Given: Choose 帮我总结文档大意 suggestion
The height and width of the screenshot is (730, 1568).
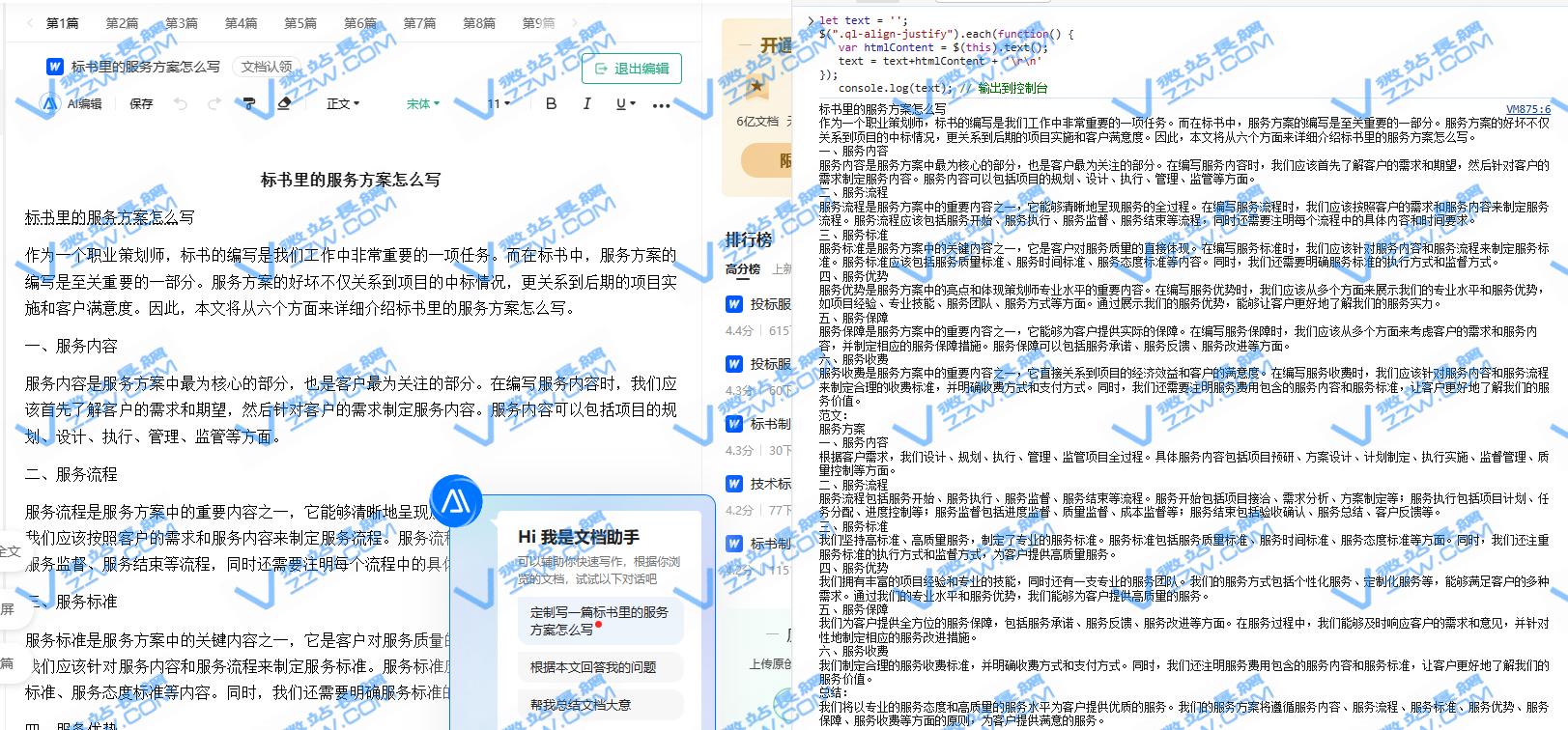Looking at the screenshot, I should [x=600, y=705].
